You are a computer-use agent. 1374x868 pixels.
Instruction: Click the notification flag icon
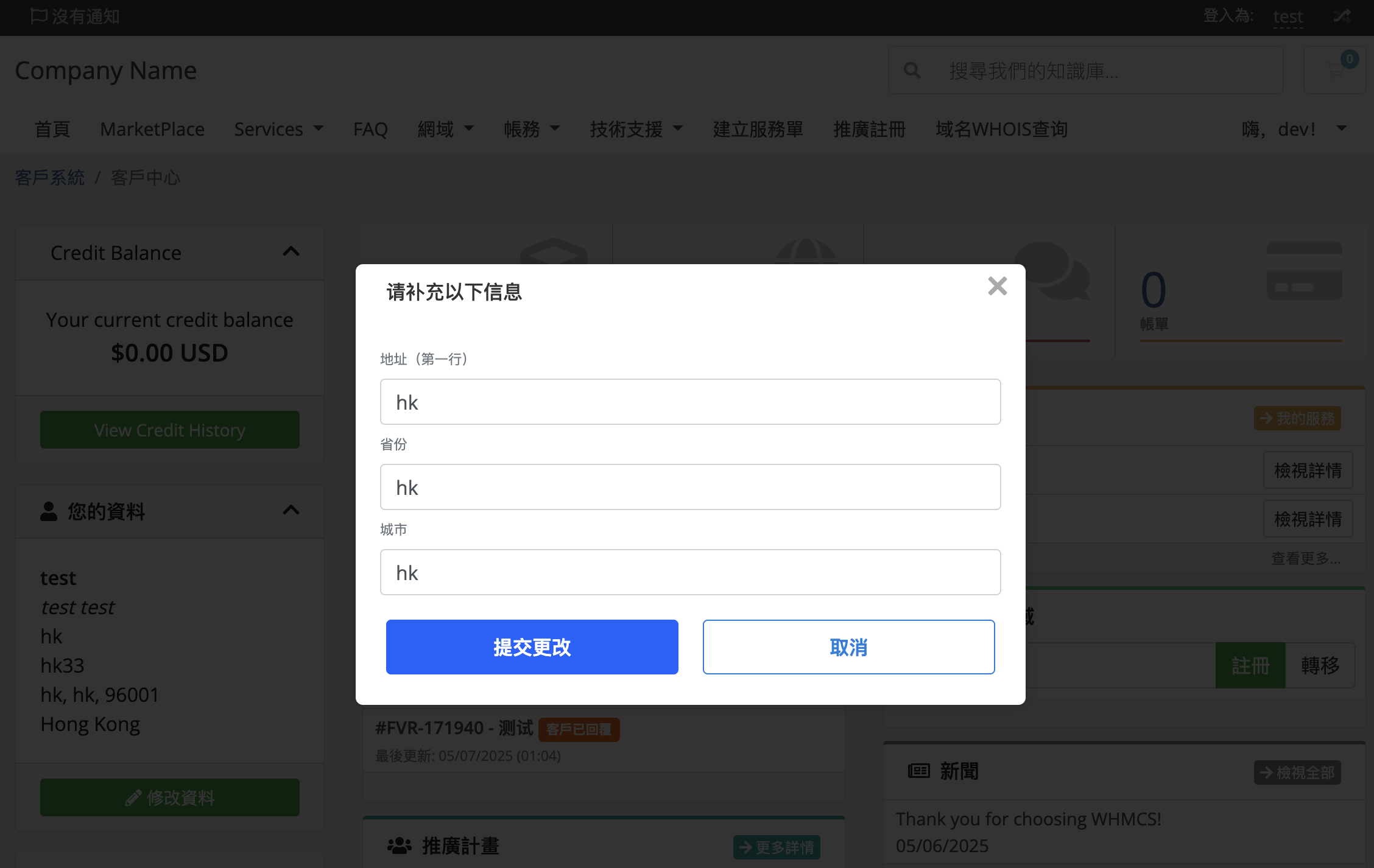(38, 16)
